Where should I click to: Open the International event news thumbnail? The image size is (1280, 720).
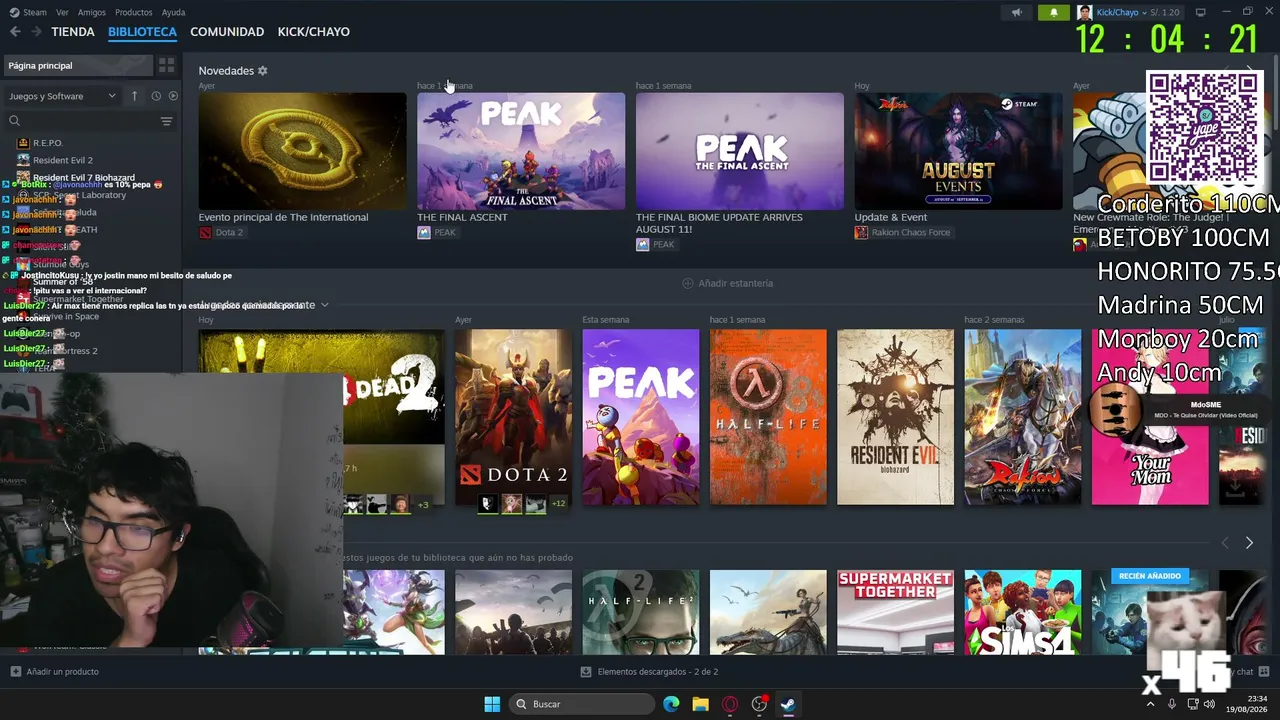tap(302, 151)
